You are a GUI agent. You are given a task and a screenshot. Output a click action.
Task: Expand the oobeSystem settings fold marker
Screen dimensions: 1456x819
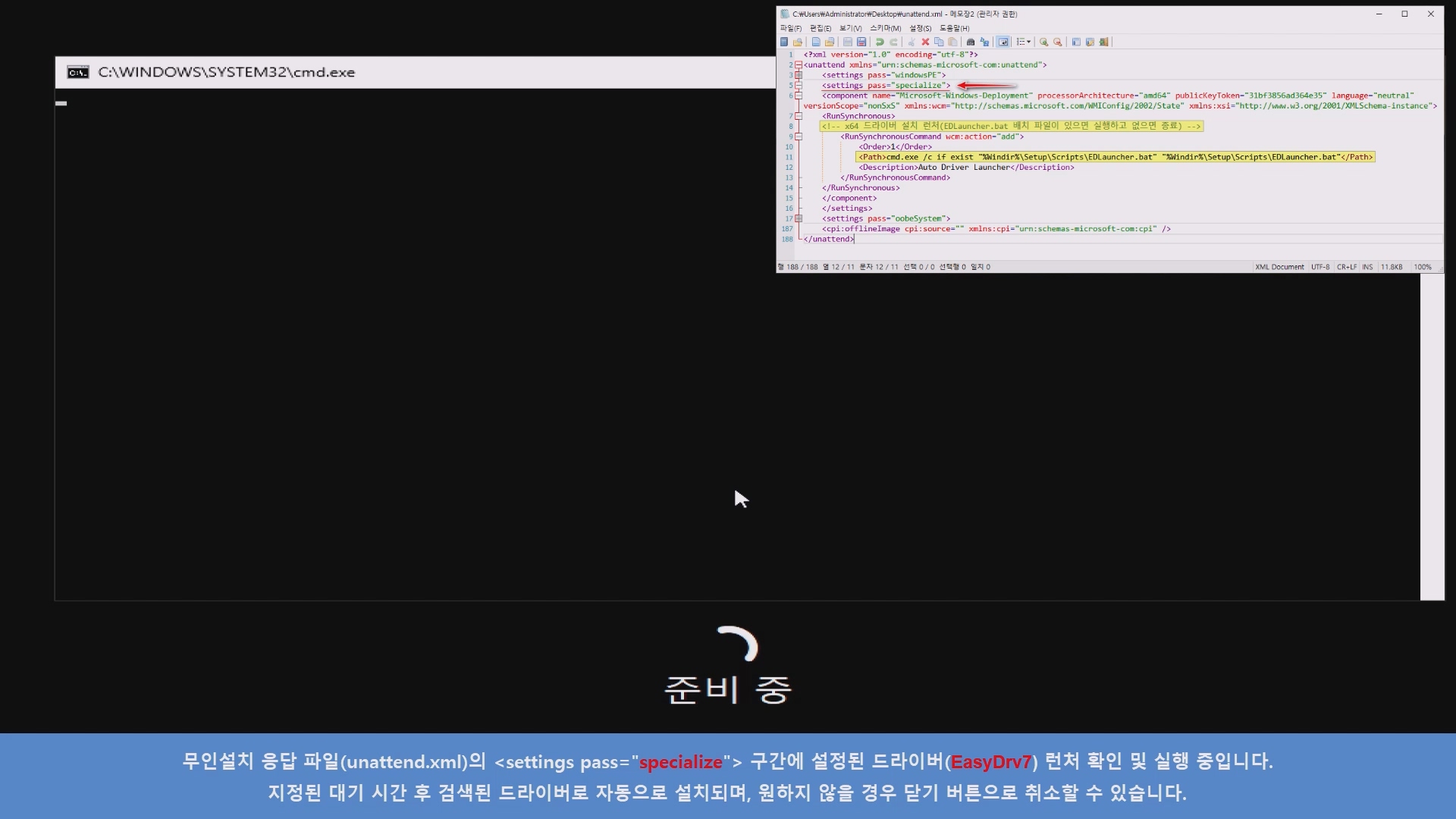pos(799,218)
